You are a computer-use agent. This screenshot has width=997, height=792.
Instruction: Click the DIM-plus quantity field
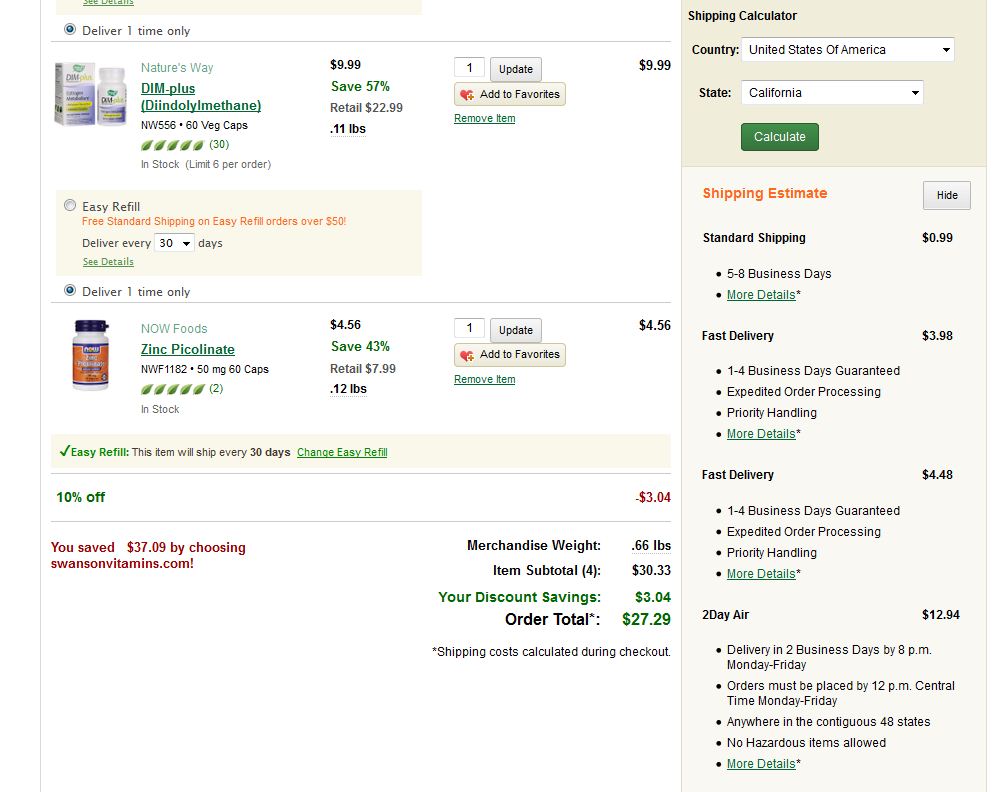[469, 67]
